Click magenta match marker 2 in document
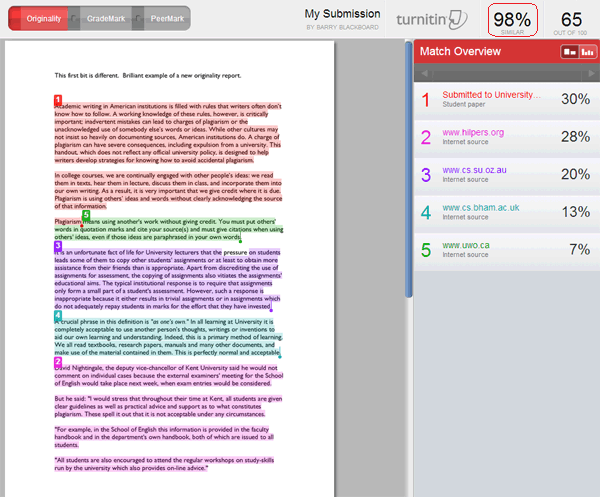The height and width of the screenshot is (497, 600). pos(58,362)
